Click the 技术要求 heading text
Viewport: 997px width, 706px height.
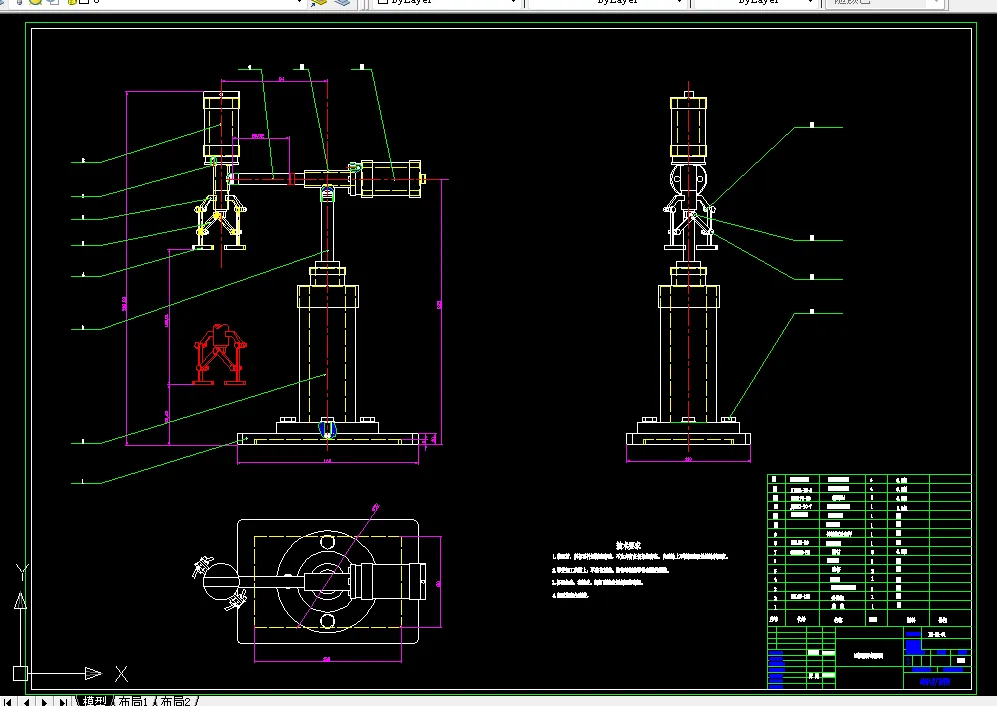click(x=628, y=545)
